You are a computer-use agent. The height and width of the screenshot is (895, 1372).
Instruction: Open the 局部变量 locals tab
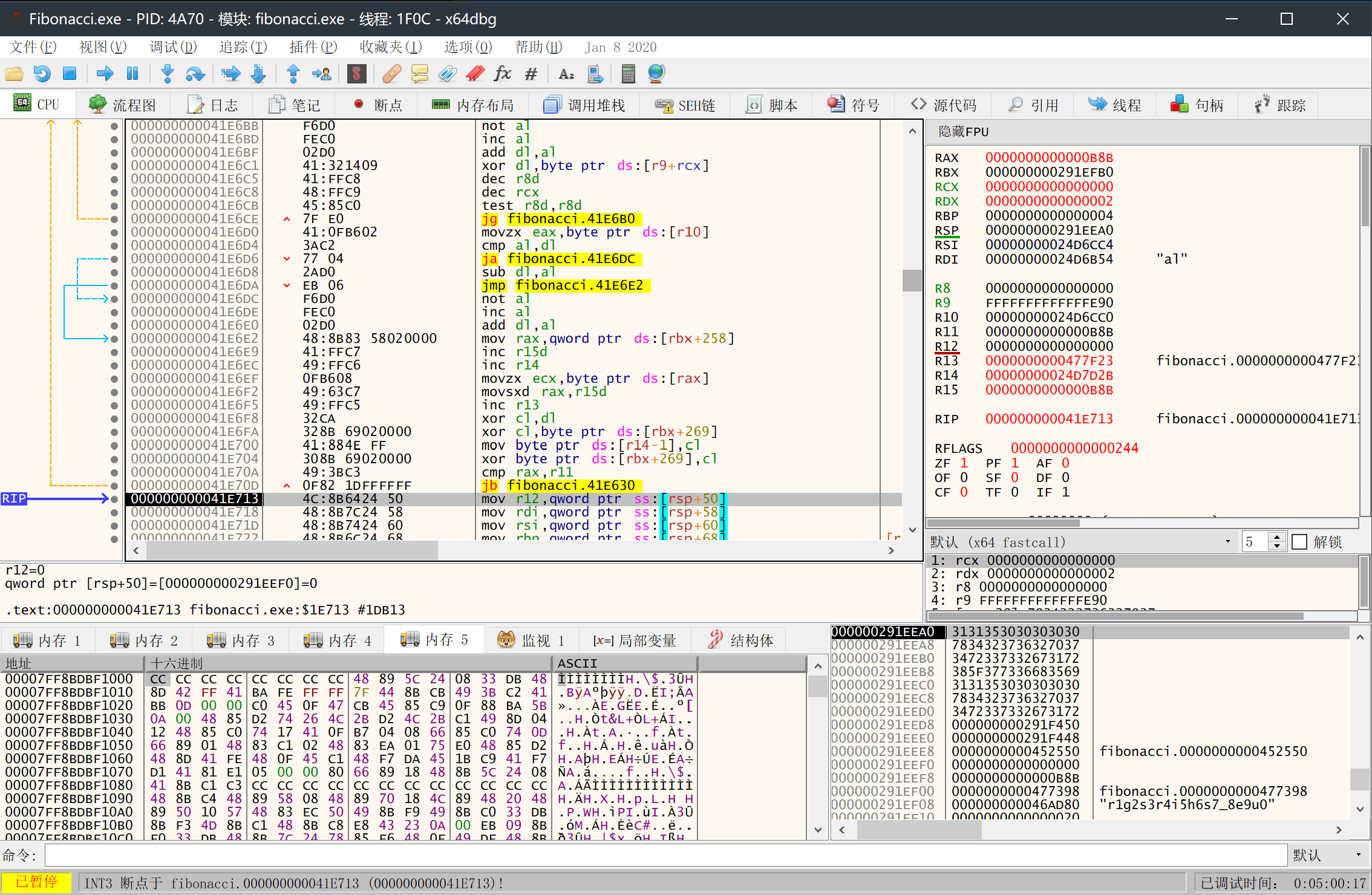(635, 640)
